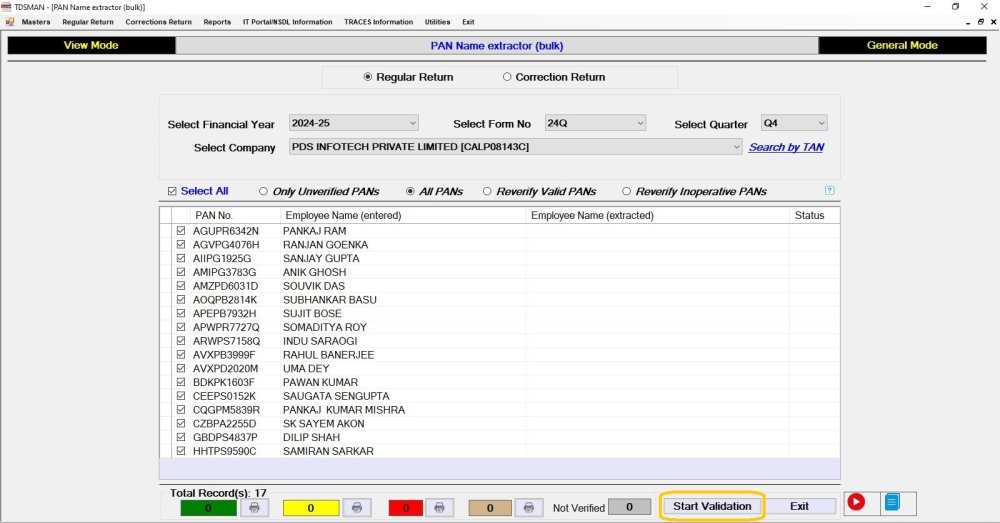1000x523 pixels.
Task: Choose Reverify Valid PANs option
Action: 487,191
